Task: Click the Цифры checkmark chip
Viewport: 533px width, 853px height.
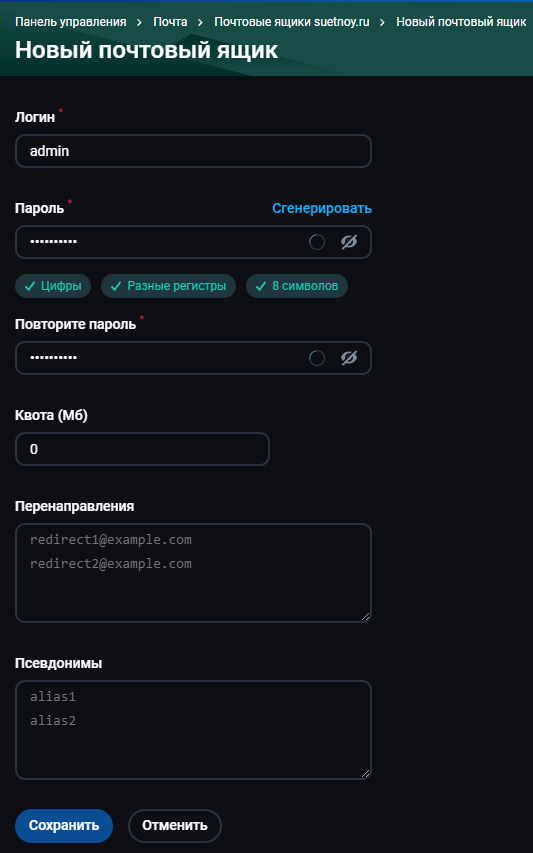Action: (x=53, y=286)
